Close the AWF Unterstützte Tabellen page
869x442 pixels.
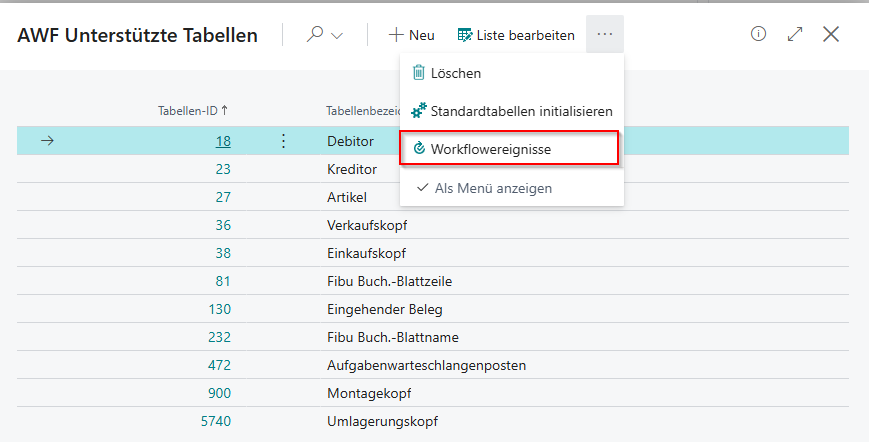pos(831,34)
